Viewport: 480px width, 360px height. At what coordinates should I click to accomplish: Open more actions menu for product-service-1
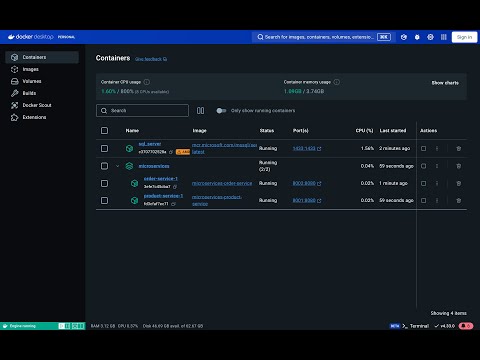click(437, 200)
